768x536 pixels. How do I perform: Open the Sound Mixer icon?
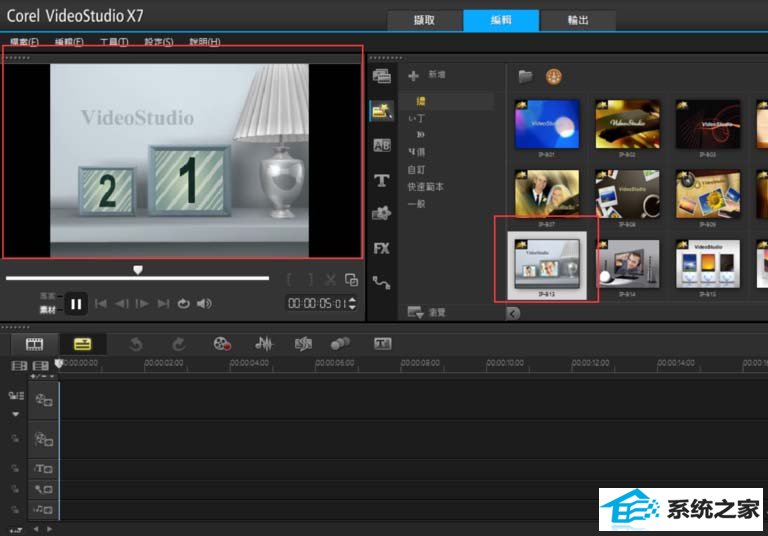[264, 344]
